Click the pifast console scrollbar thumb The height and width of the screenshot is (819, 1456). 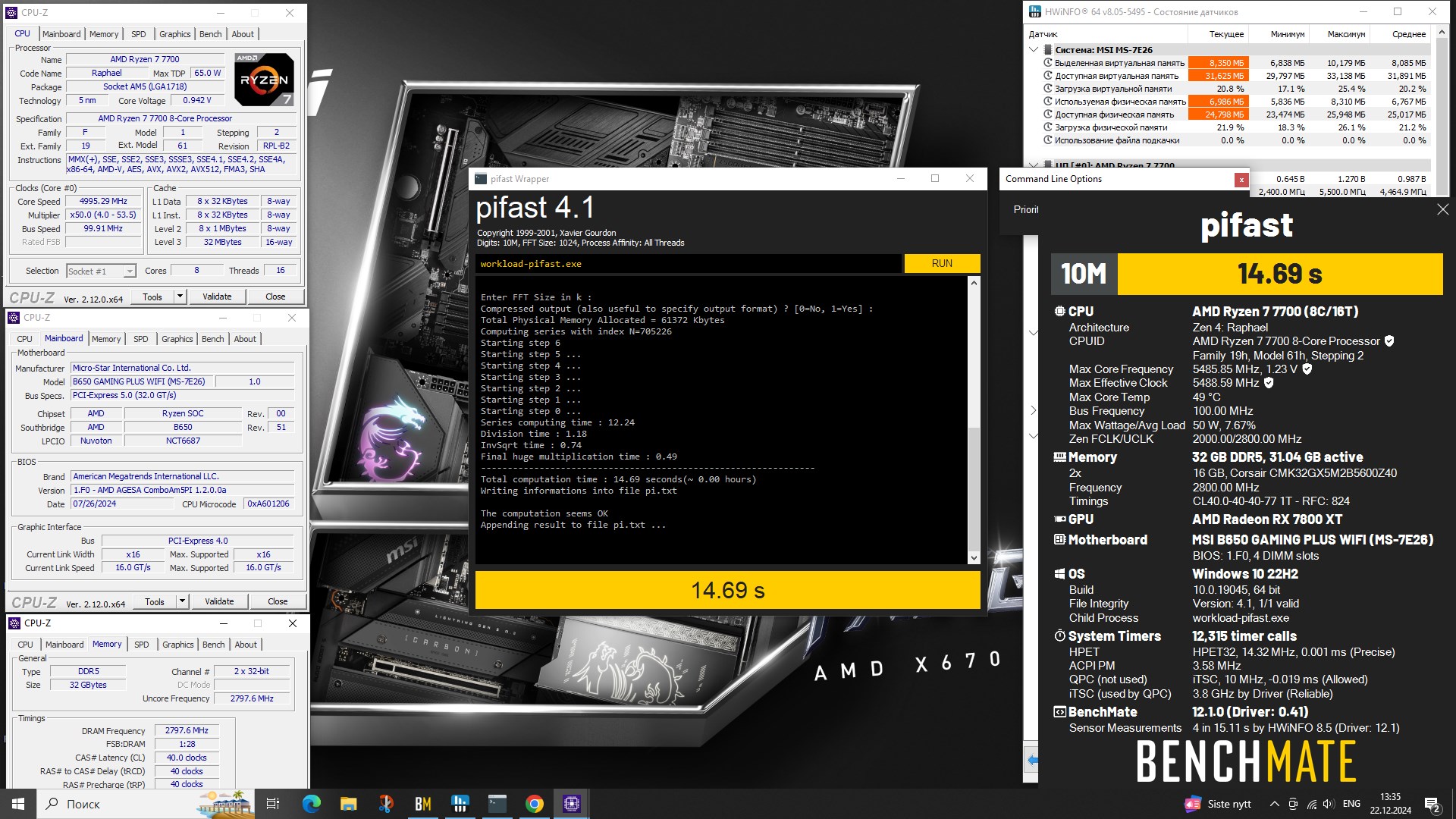tap(974, 489)
